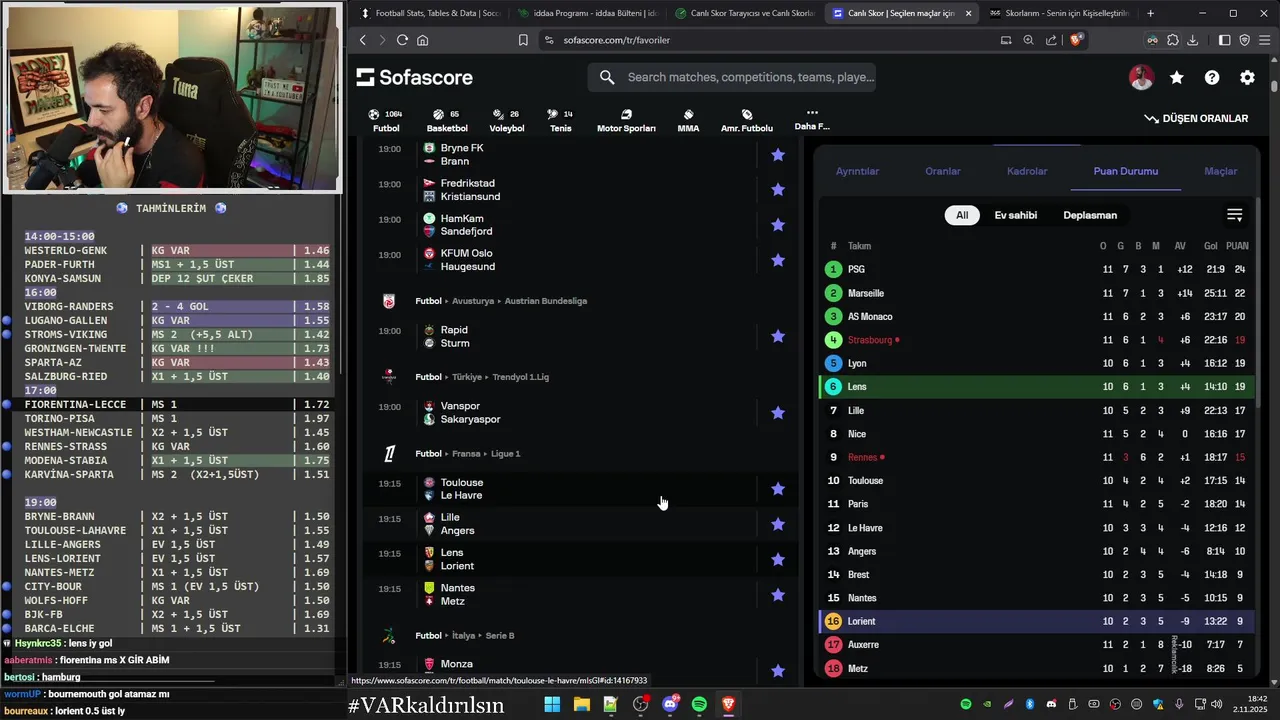Toggle favorite star for Rapid vs Sturm
Screen dimensions: 1280x720
point(778,336)
